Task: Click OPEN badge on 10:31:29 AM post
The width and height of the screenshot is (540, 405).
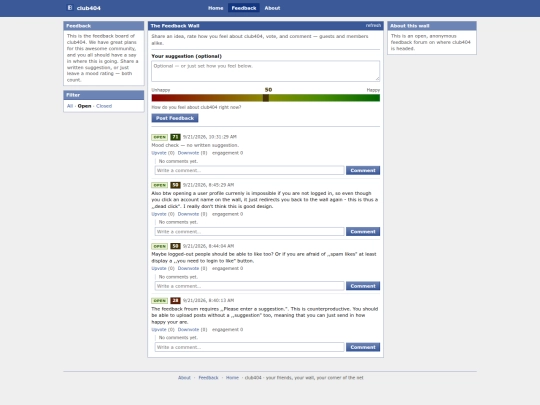Action: pos(159,137)
